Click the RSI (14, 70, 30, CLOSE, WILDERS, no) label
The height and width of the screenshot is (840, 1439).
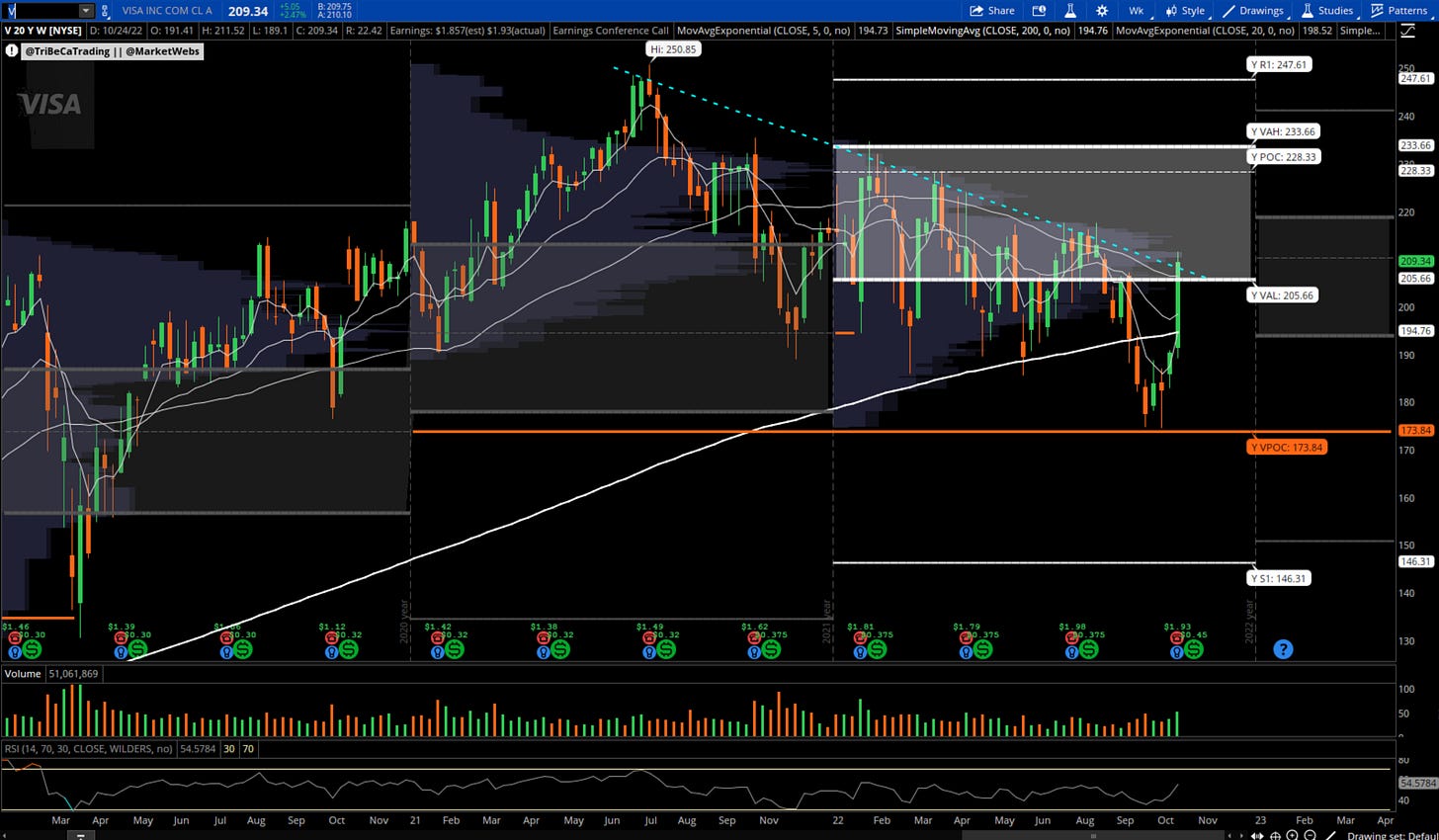[88, 749]
